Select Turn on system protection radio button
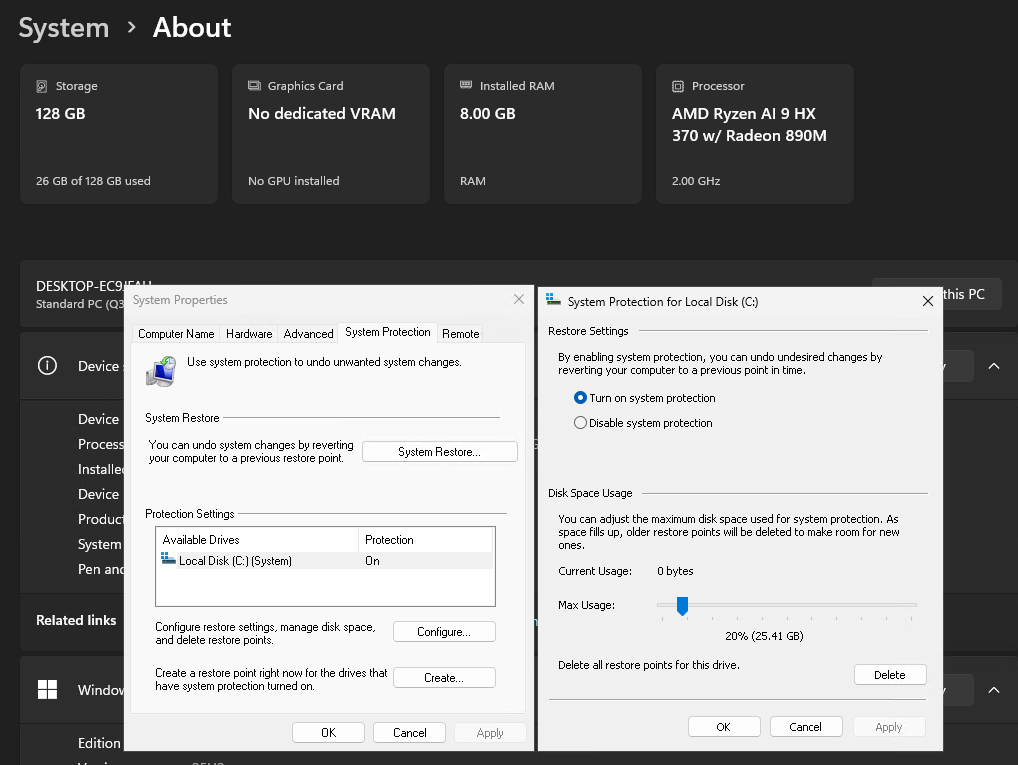The width and height of the screenshot is (1018, 765). pyautogui.click(x=580, y=398)
